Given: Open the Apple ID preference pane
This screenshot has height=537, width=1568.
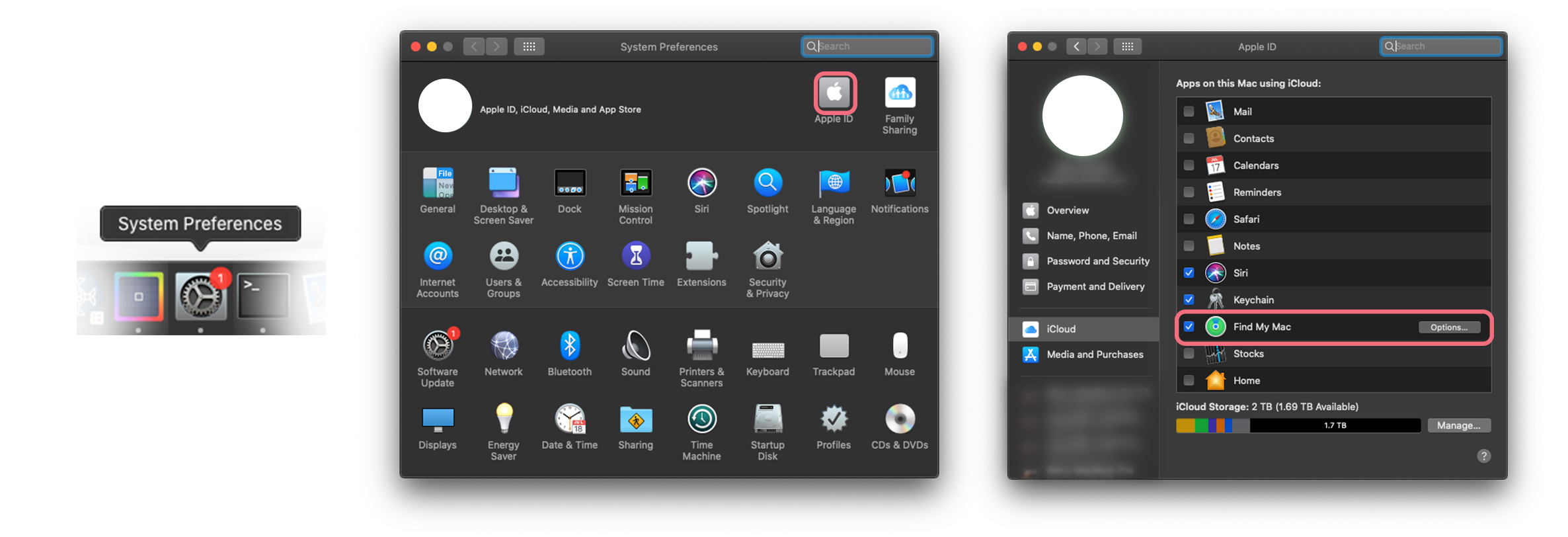Looking at the screenshot, I should (x=834, y=93).
